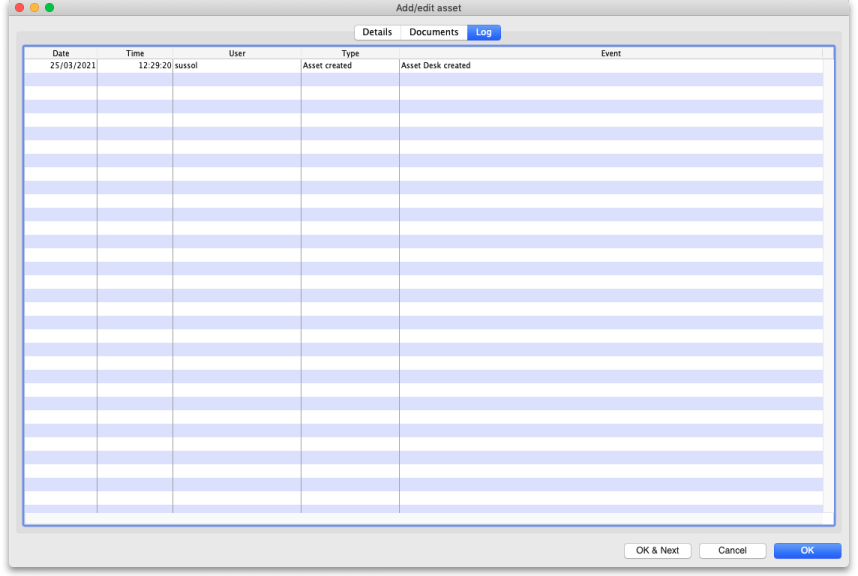Image resolution: width=858 pixels, height=576 pixels.
Task: Click the Type column header
Action: (x=350, y=53)
